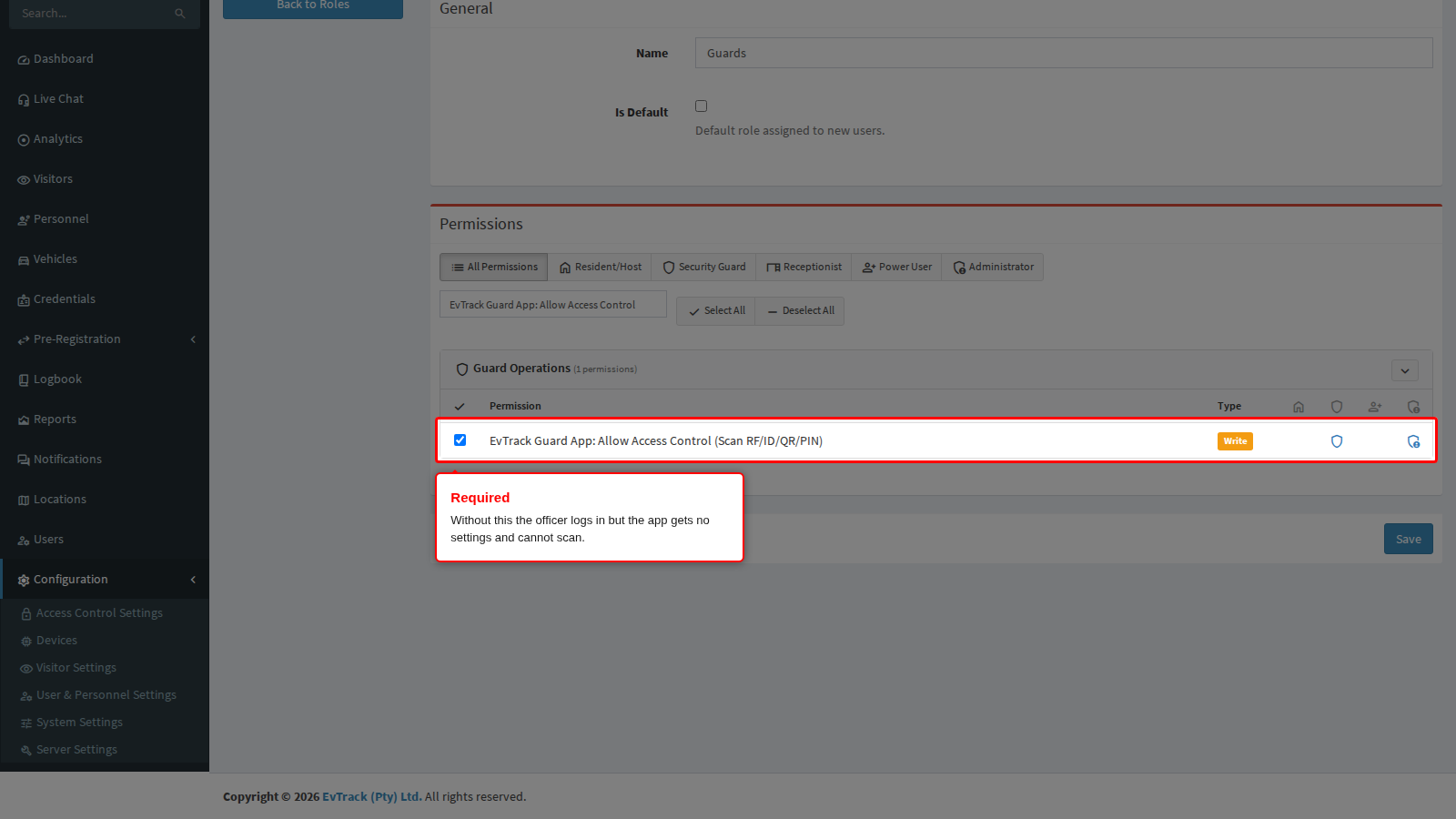1456x819 pixels.
Task: Switch to All Permissions tab
Action: pyautogui.click(x=494, y=268)
